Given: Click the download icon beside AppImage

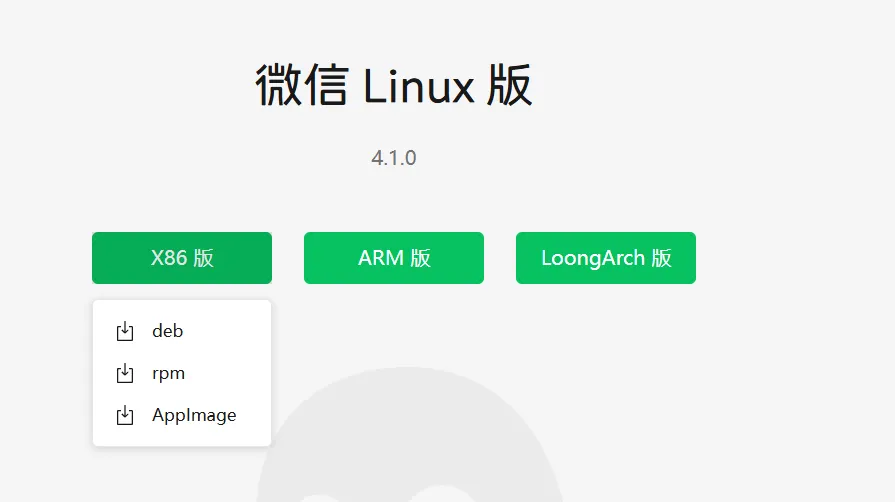Looking at the screenshot, I should 125,415.
